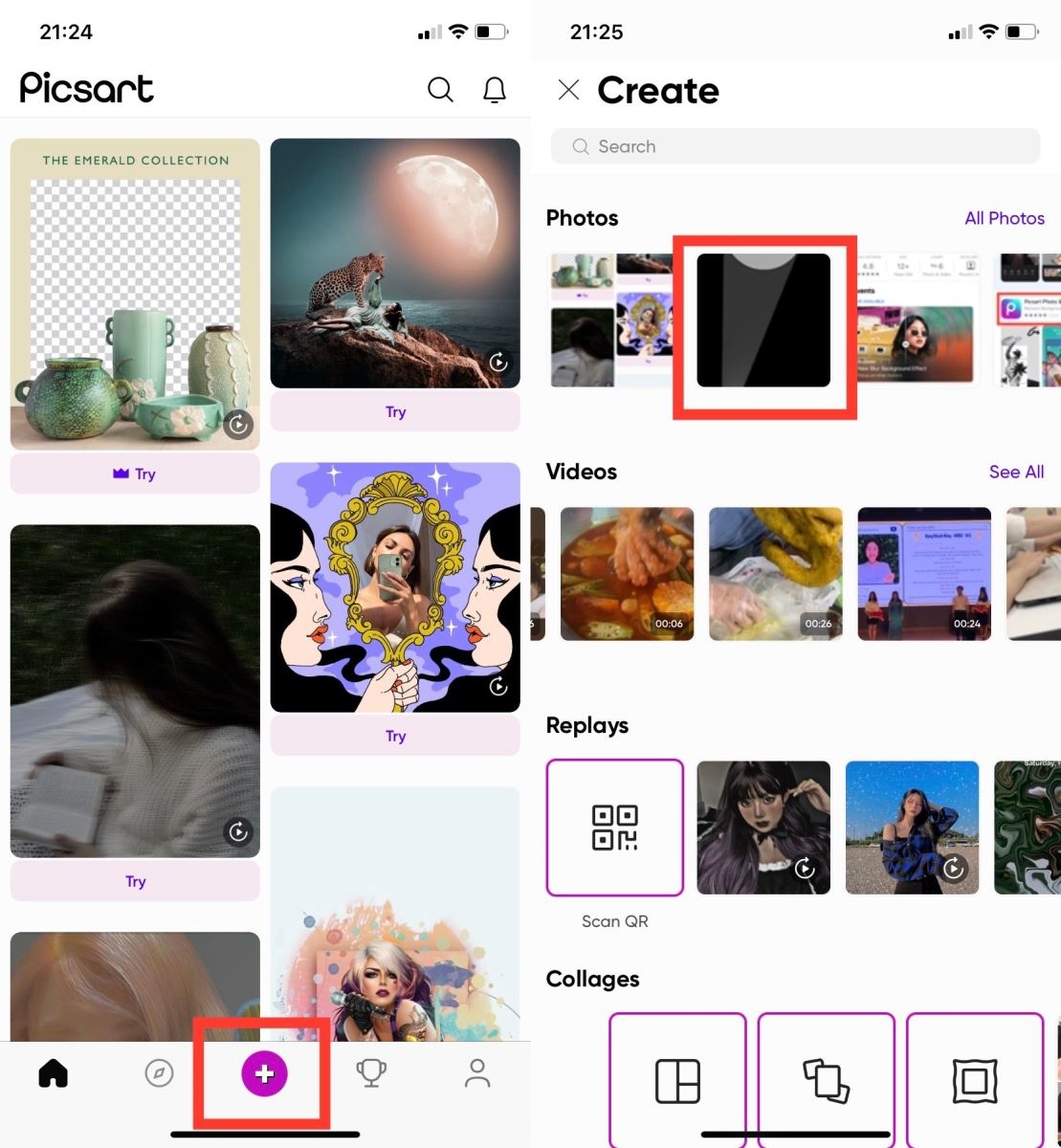Image resolution: width=1061 pixels, height=1148 pixels.
Task: Close the Create screen with X
Action: point(568,90)
